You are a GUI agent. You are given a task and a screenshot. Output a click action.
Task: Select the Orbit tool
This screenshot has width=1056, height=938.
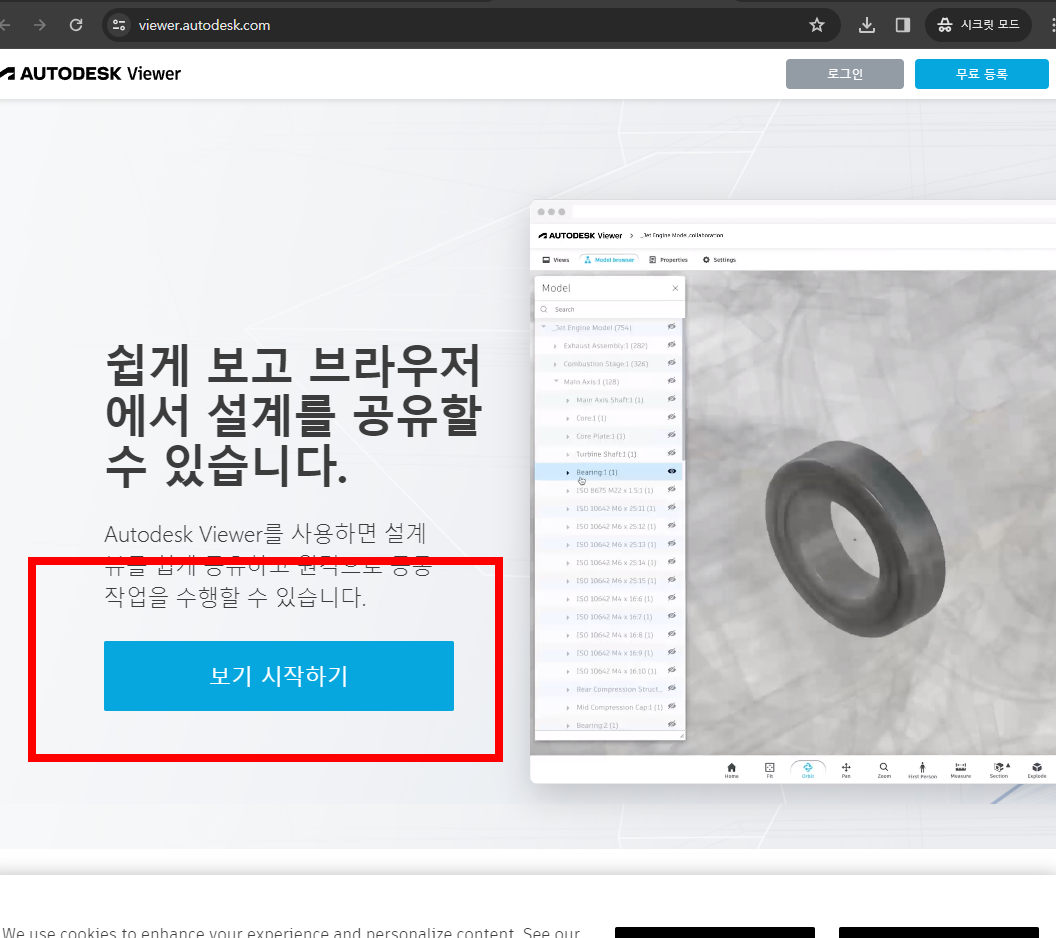[808, 768]
